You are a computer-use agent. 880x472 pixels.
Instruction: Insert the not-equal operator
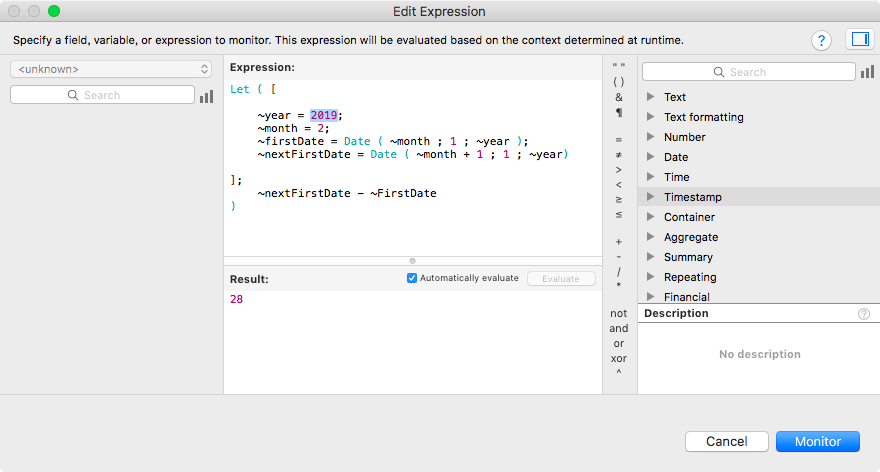click(618, 155)
